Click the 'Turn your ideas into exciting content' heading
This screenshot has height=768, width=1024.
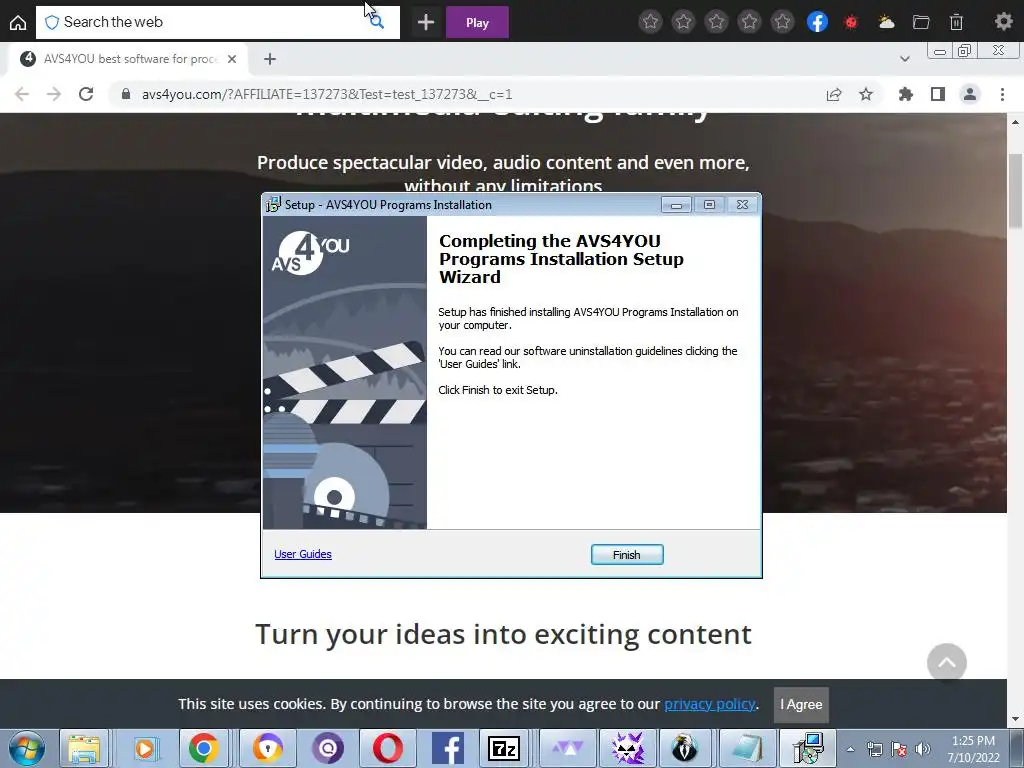pyautogui.click(x=504, y=633)
